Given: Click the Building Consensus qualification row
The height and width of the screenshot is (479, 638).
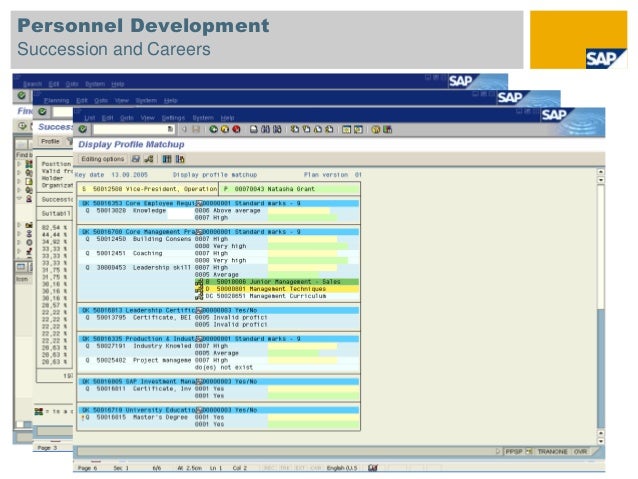Looking at the screenshot, I should [218, 239].
